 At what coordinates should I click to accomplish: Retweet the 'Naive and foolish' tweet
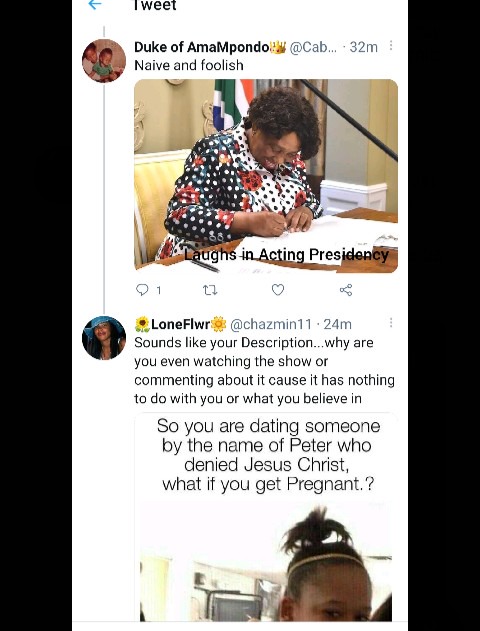pos(210,290)
